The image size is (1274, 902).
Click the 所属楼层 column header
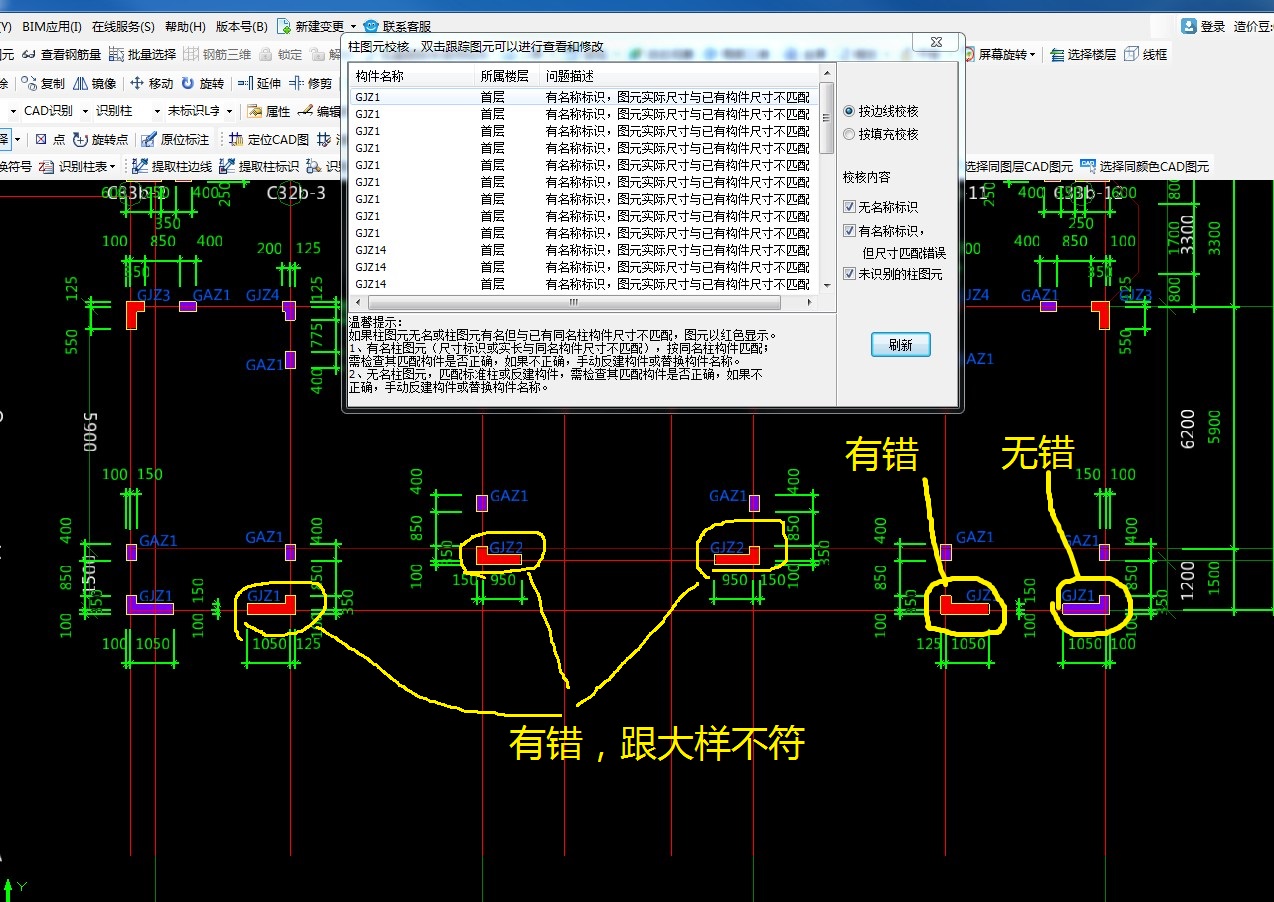coord(508,76)
